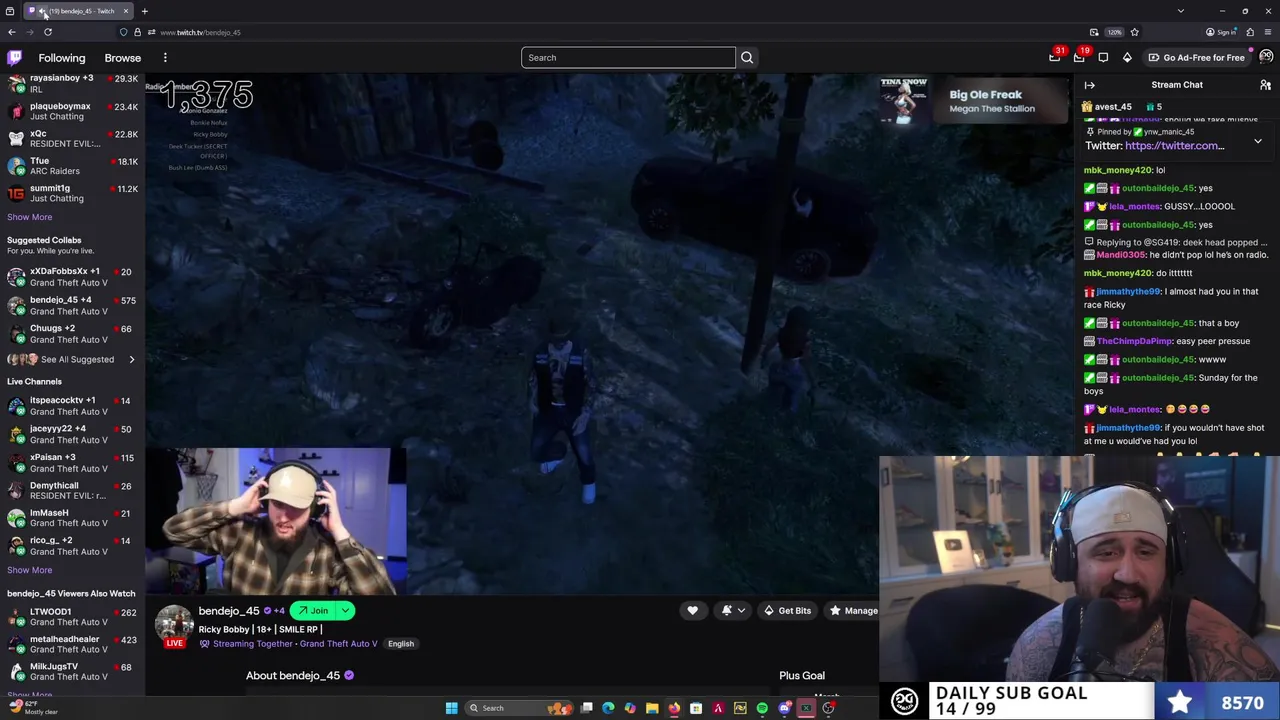Open xXDaFobbsXx suggested collab
This screenshot has width=1280, height=720.
coord(72,277)
